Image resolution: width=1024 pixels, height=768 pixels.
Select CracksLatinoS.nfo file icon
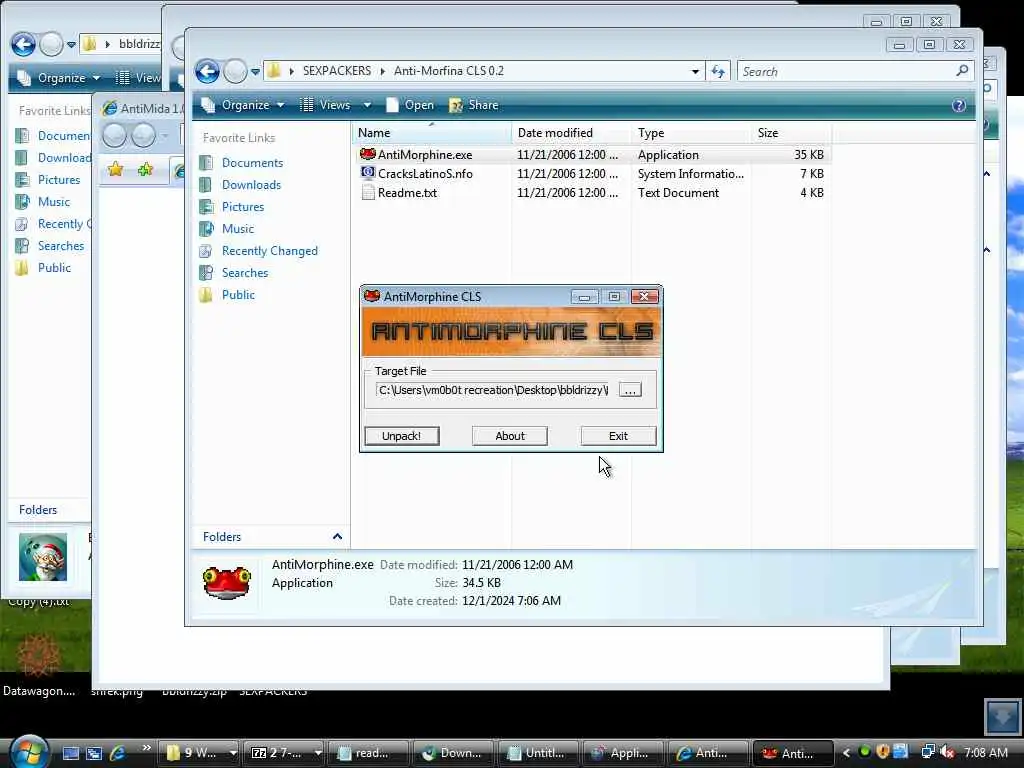tap(368, 173)
